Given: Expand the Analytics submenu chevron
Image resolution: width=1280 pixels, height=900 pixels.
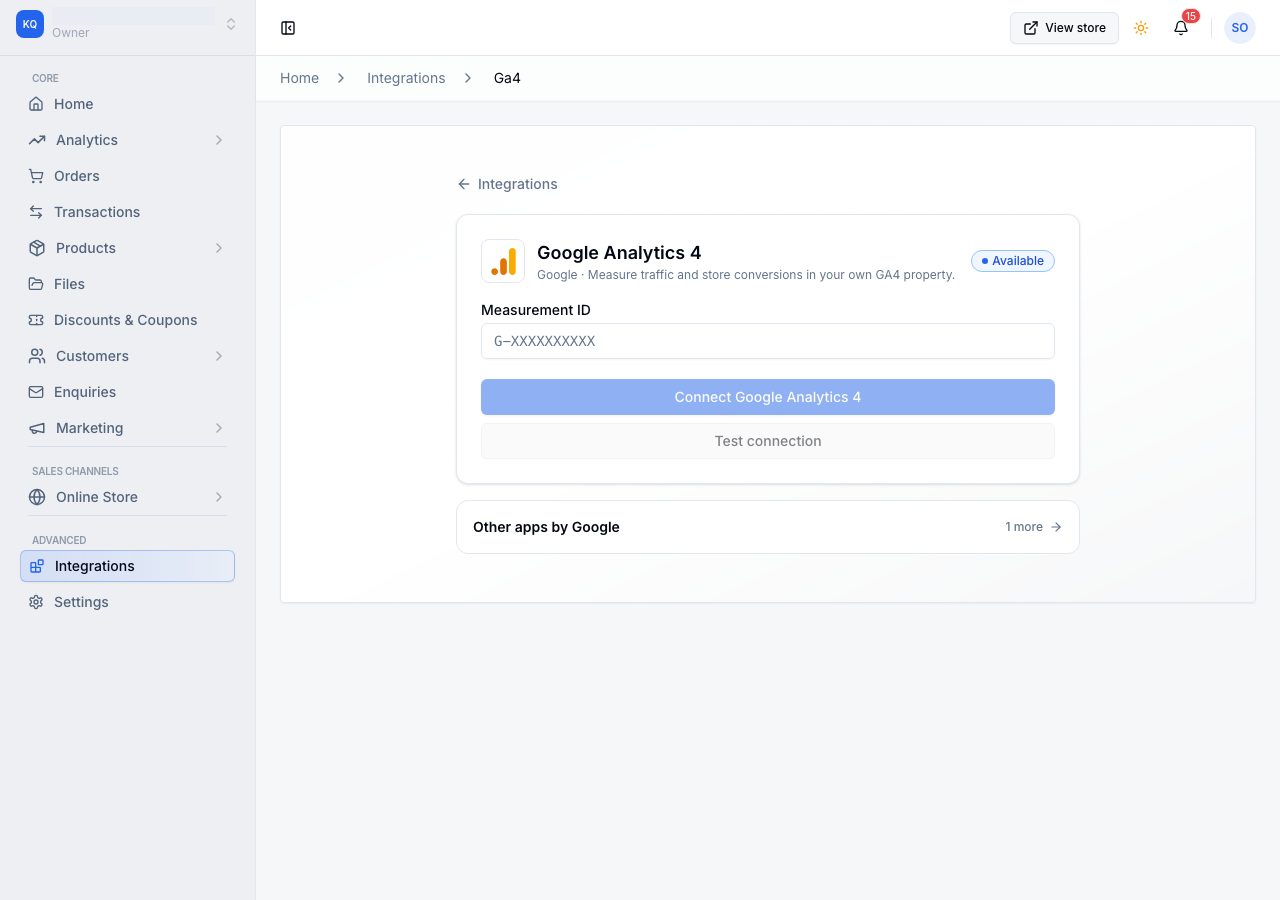Looking at the screenshot, I should coord(218,140).
